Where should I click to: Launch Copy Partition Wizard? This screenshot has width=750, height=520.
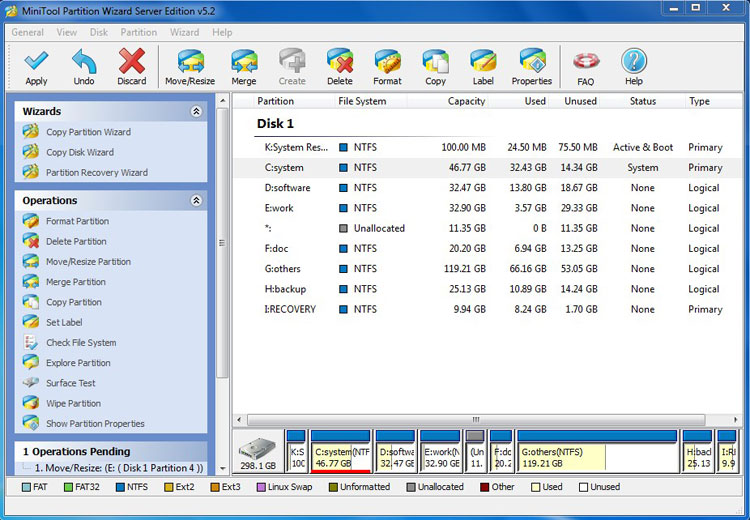(x=88, y=132)
